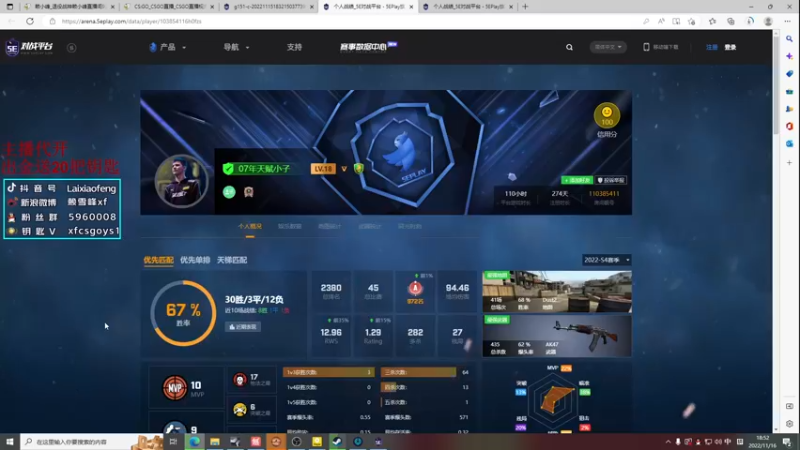Viewport: 800px width, 450px height.
Task: Click the AK47 best weapon thumbnail
Action: coord(557,336)
